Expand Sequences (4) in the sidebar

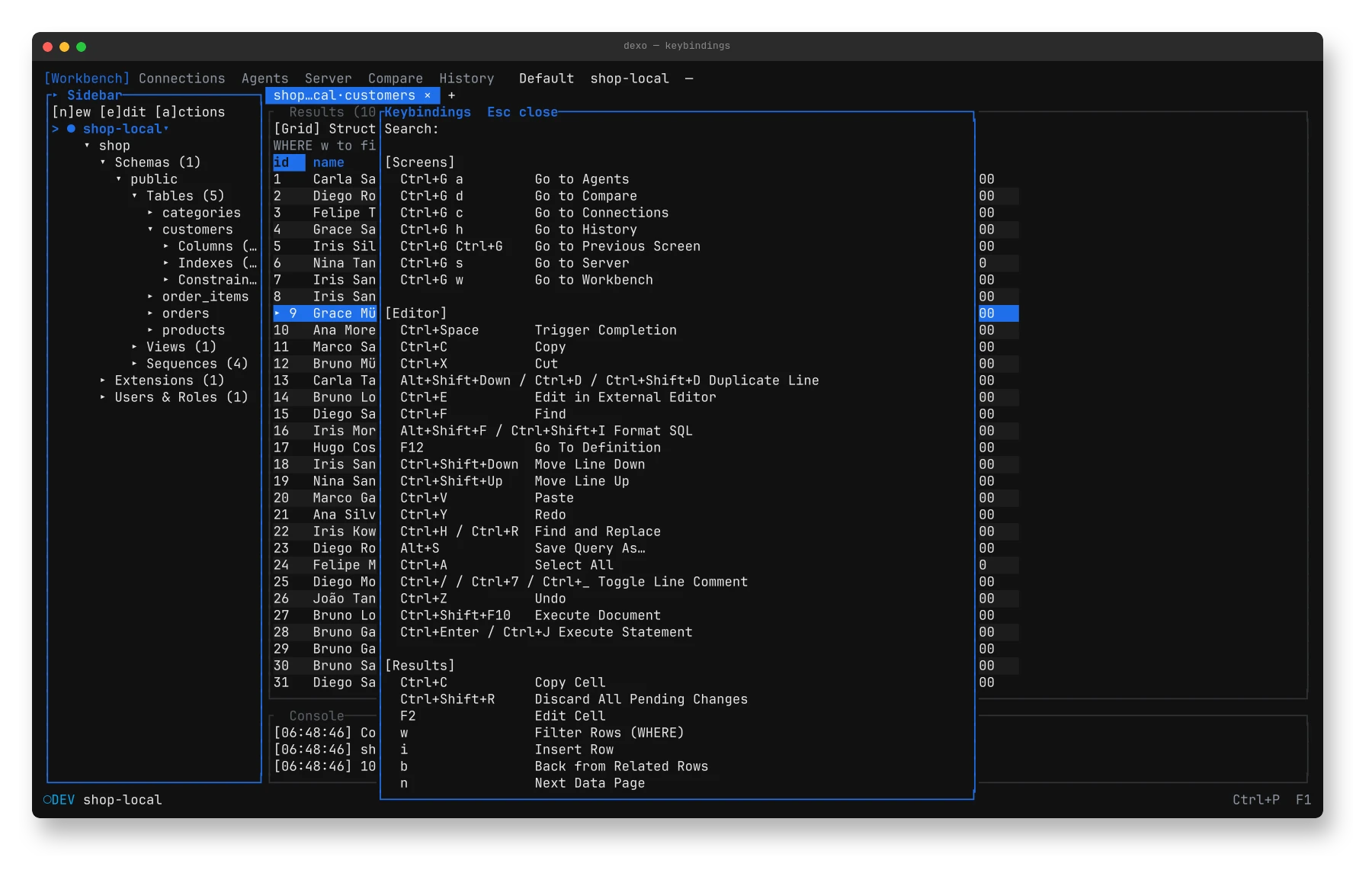(x=134, y=364)
